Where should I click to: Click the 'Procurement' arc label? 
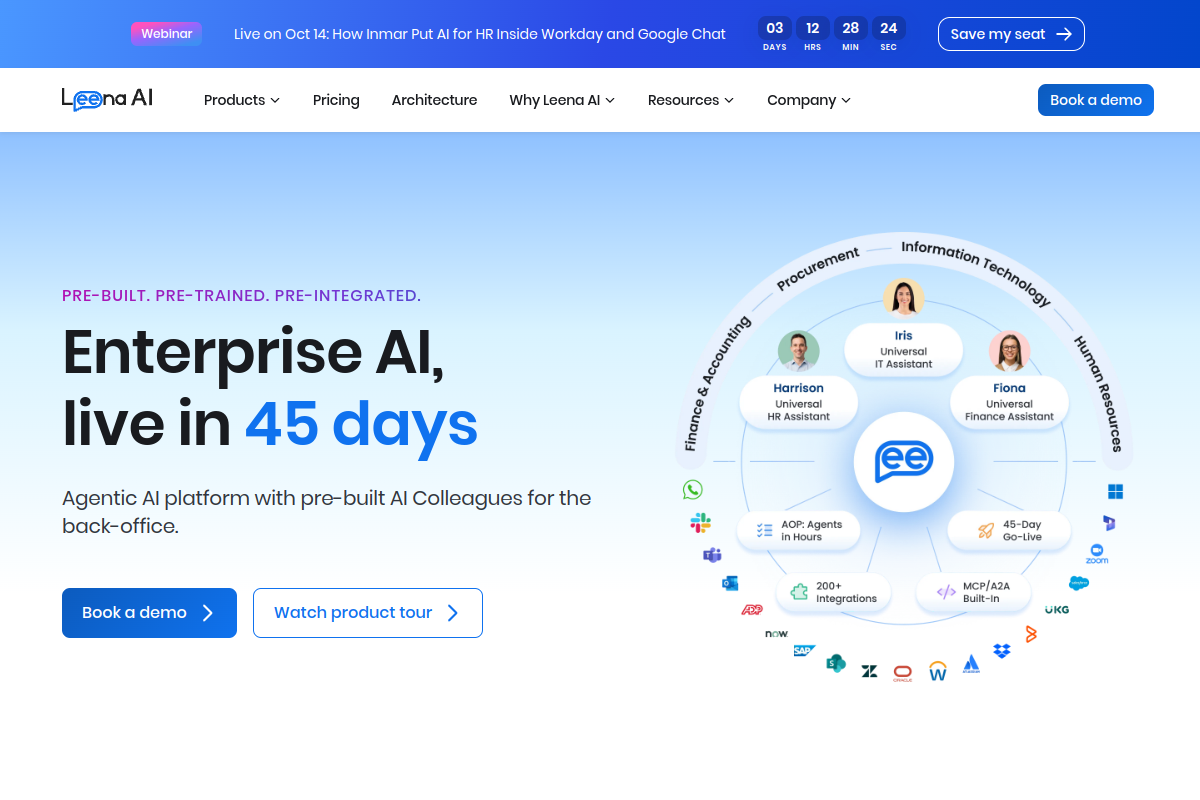(x=818, y=268)
